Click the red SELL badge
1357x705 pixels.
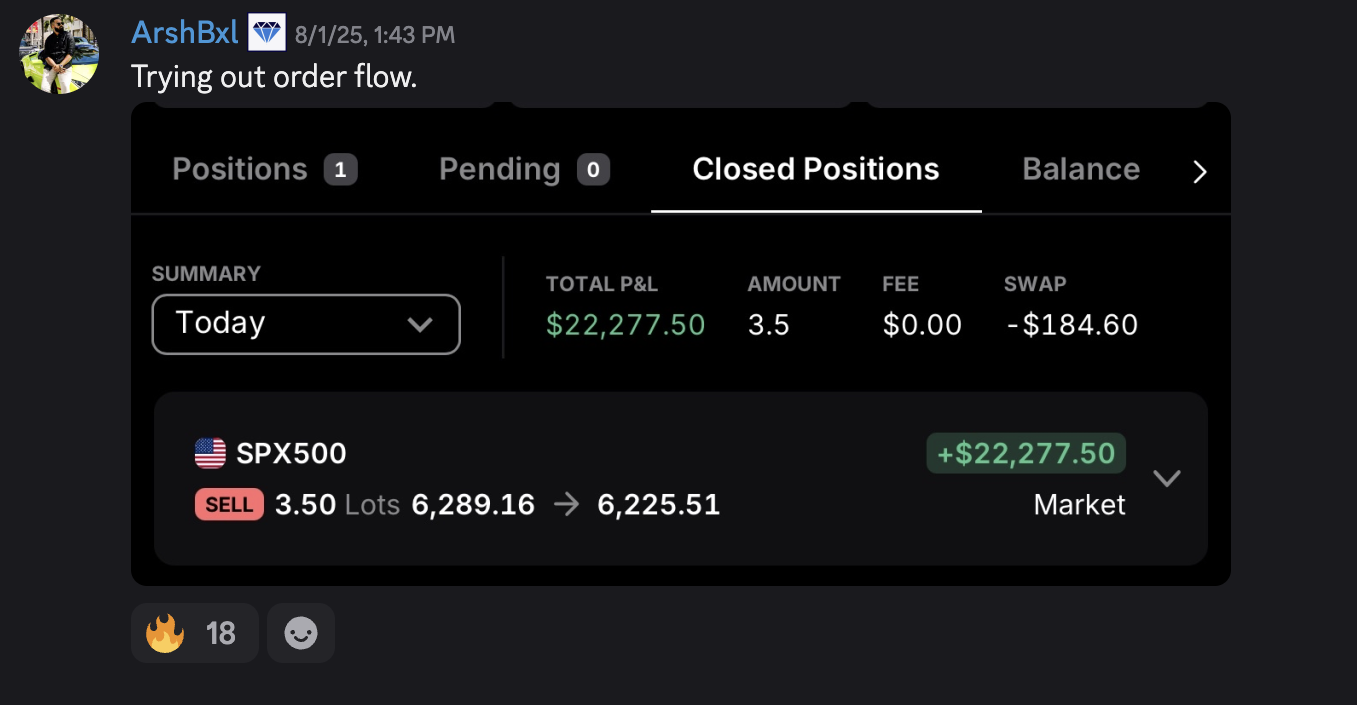pyautogui.click(x=229, y=505)
